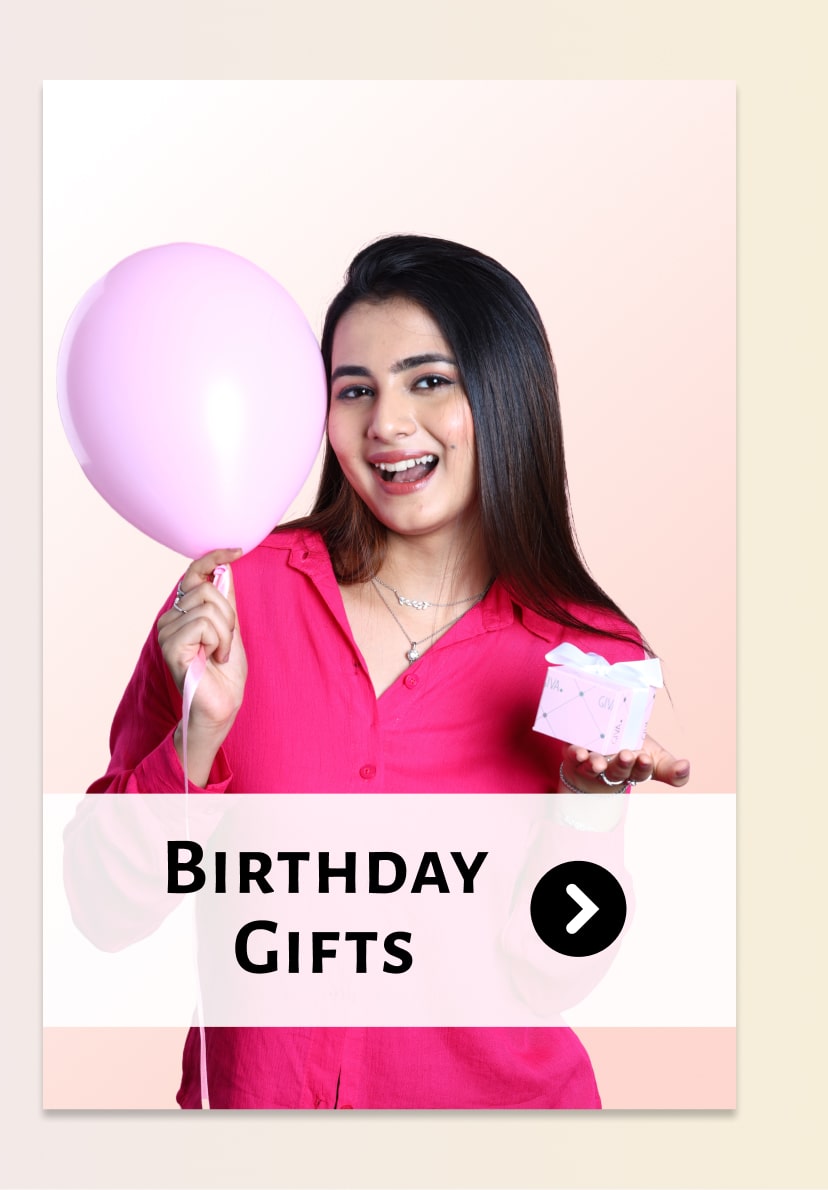Click the word "Birthday" in the banner
The width and height of the screenshot is (828, 1190).
(326, 868)
